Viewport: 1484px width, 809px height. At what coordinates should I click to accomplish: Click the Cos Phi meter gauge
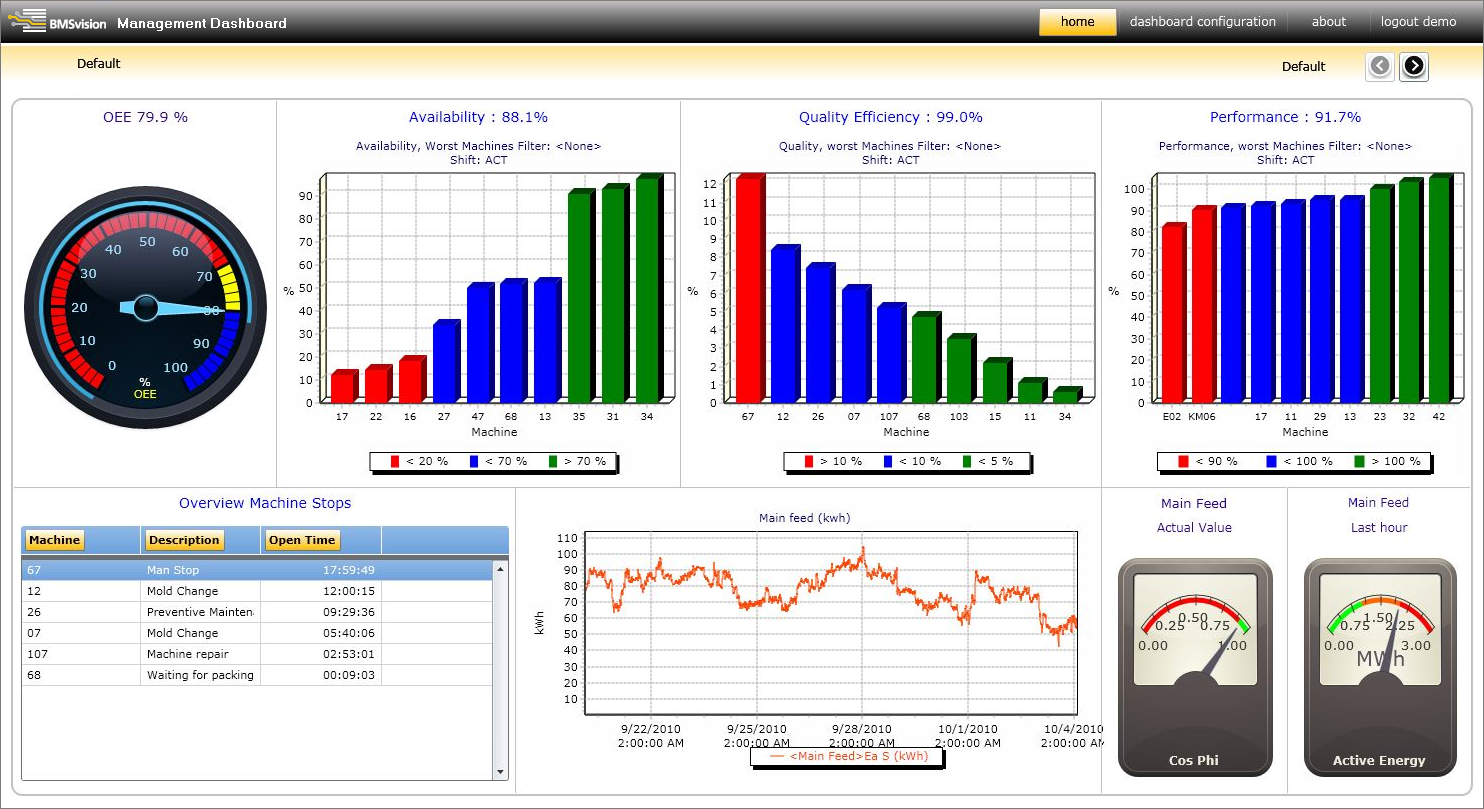click(1194, 667)
